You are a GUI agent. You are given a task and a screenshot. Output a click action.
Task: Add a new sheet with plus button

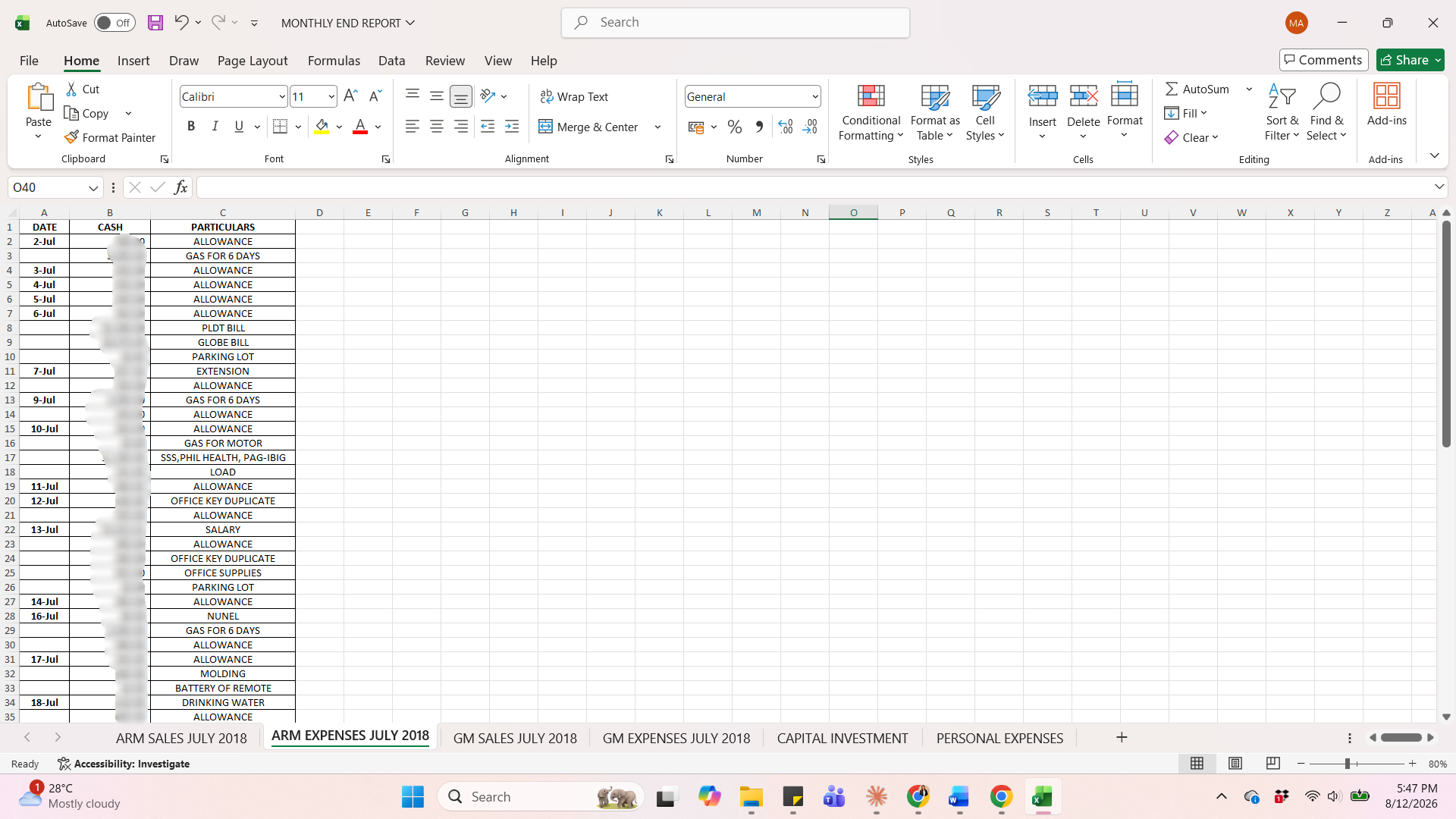[1122, 737]
